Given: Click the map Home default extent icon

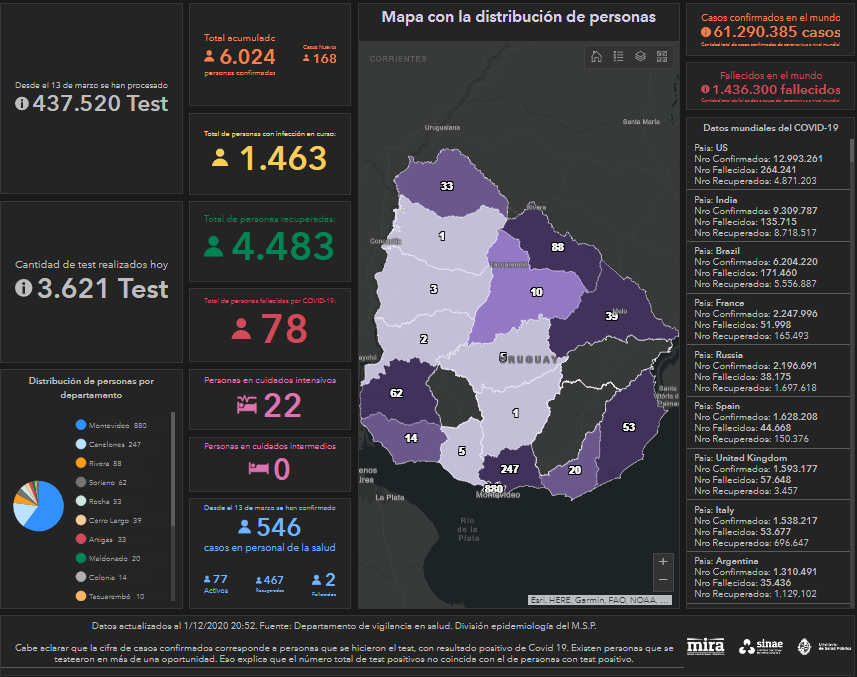Looking at the screenshot, I should pos(597,56).
